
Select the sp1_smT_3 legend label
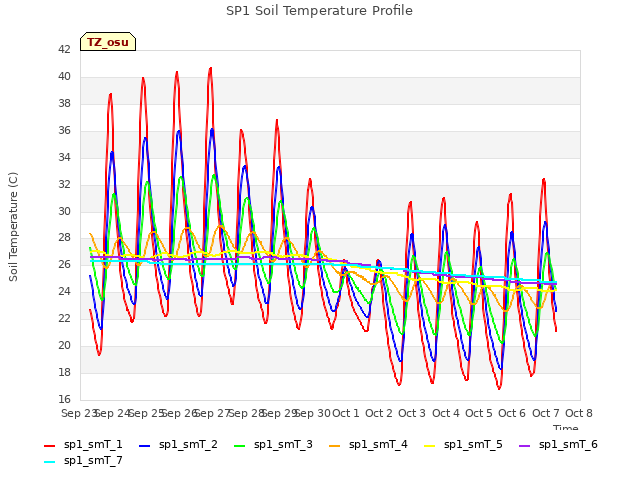[x=283, y=444]
